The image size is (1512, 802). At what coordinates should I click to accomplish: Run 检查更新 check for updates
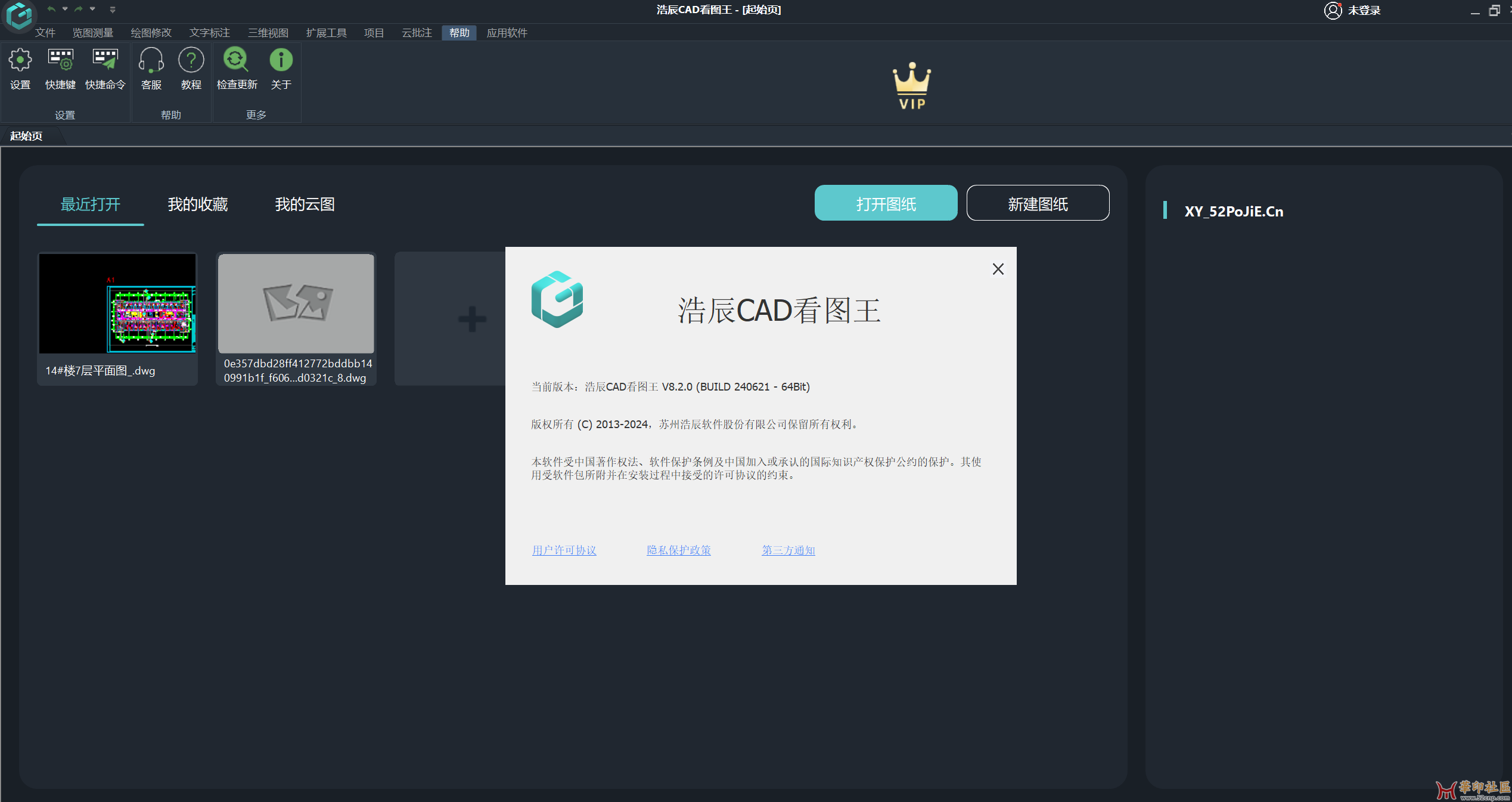237,60
